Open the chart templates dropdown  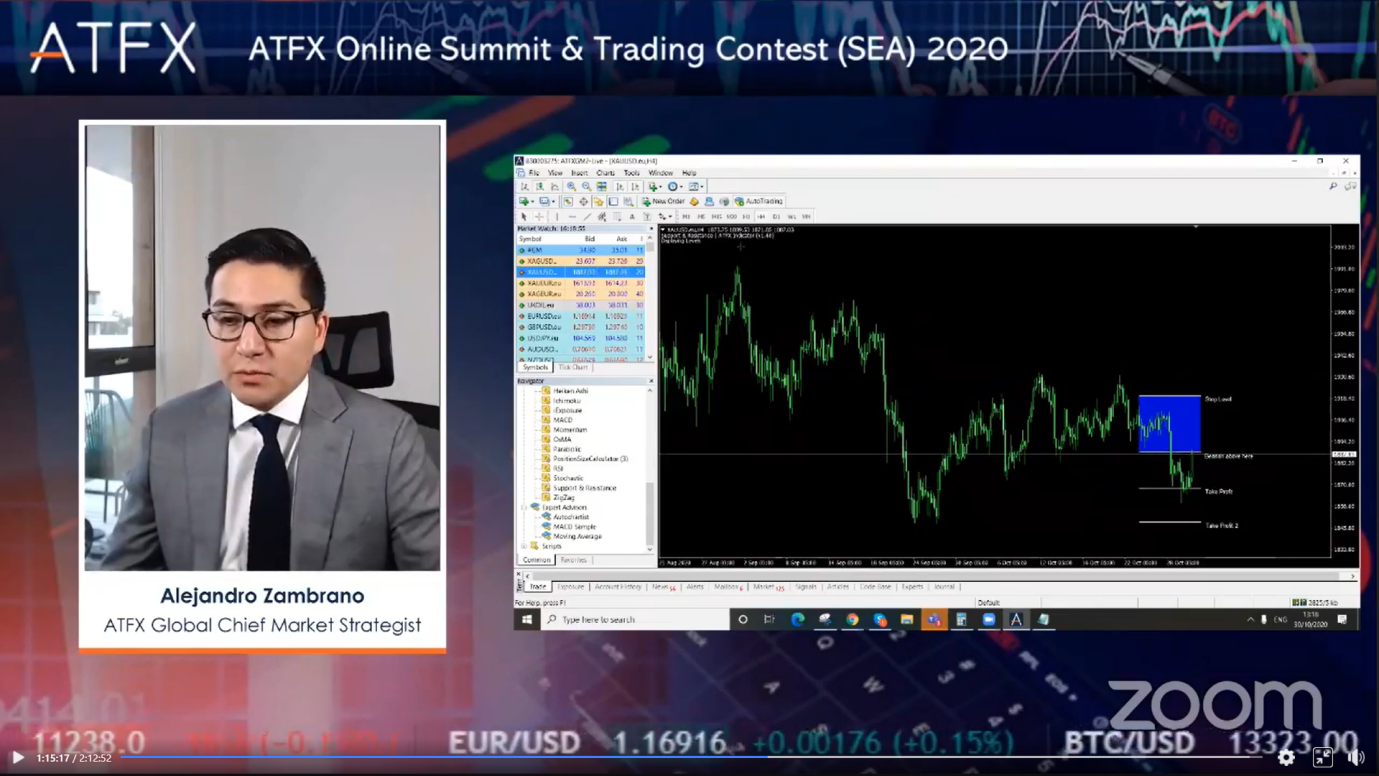pos(696,187)
